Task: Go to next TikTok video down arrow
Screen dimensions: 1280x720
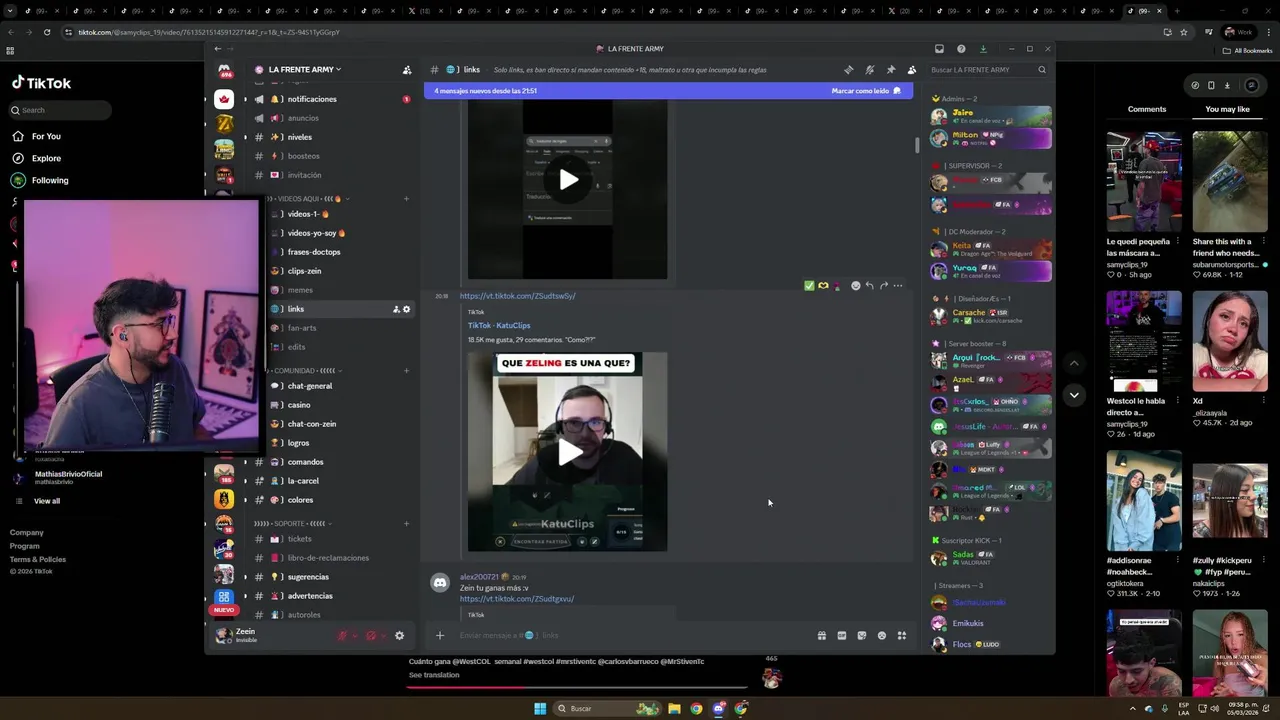Action: click(1074, 395)
